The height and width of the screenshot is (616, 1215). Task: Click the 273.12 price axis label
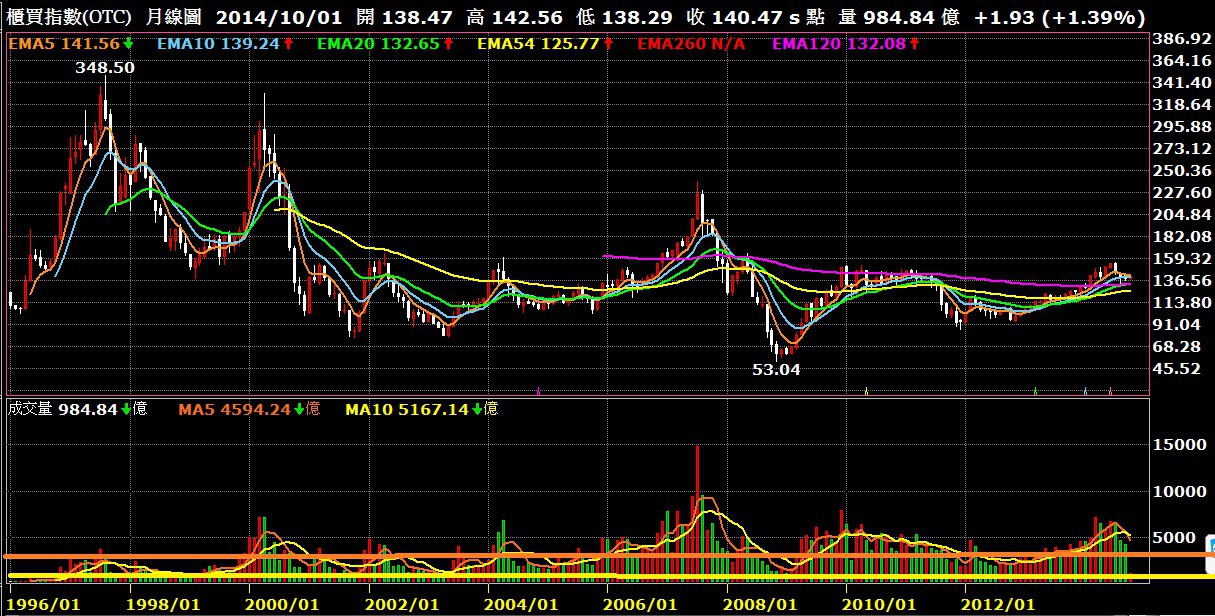pyautogui.click(x=1182, y=149)
